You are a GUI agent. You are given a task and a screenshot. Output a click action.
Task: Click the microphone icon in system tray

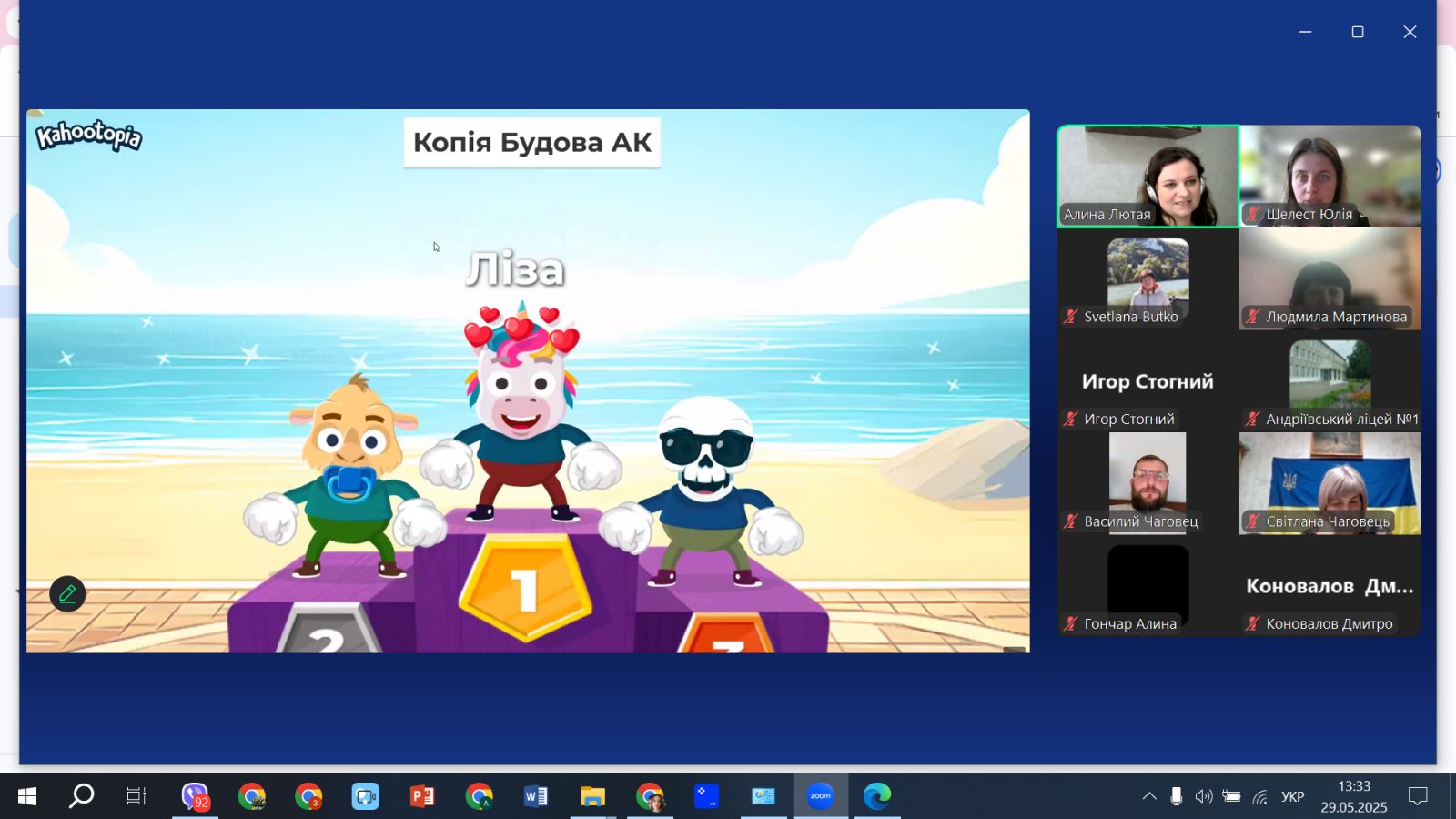(1177, 796)
